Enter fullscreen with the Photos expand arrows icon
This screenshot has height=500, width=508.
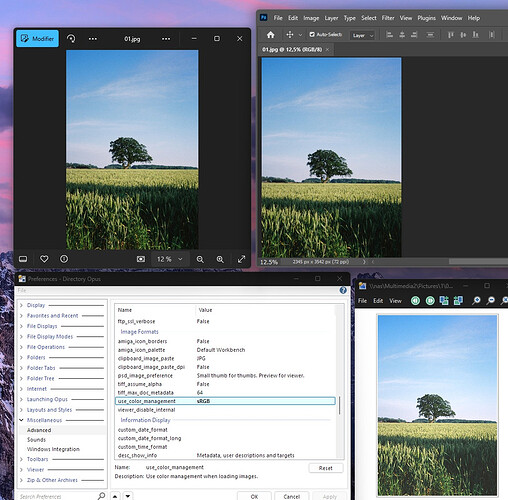point(241,259)
